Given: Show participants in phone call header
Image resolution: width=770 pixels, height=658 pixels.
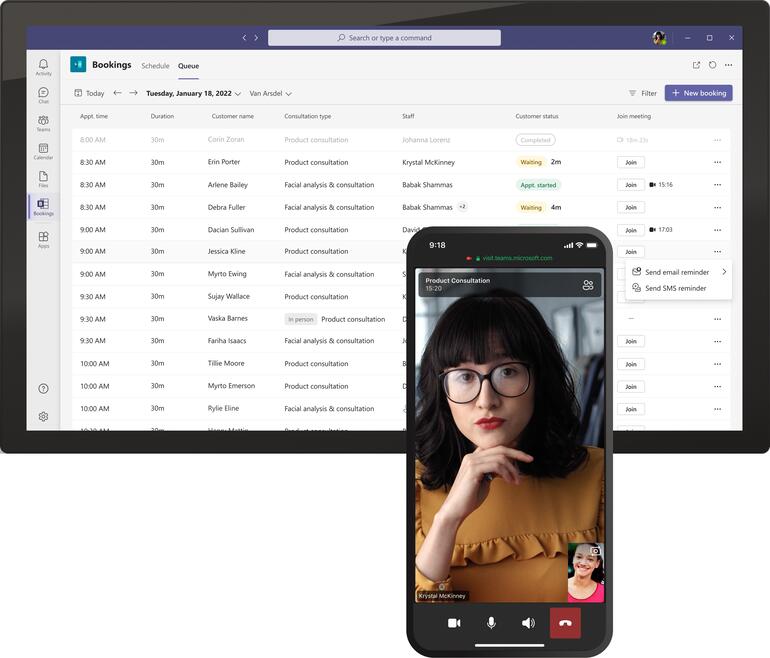Looking at the screenshot, I should 588,285.
